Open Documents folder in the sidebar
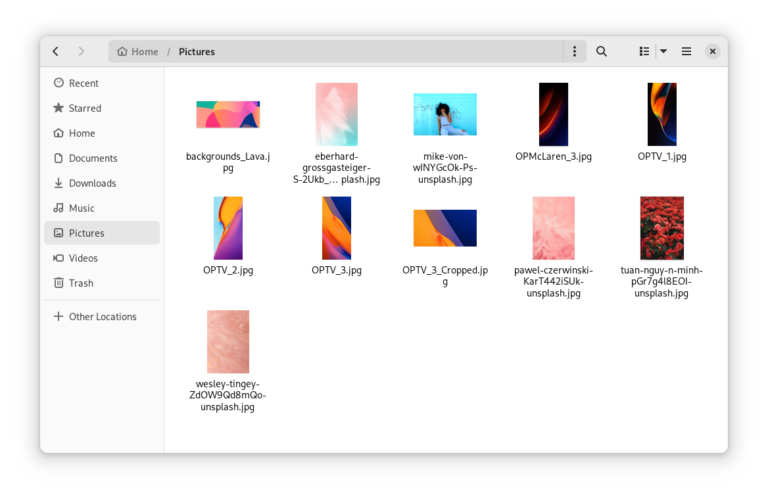 click(x=102, y=158)
